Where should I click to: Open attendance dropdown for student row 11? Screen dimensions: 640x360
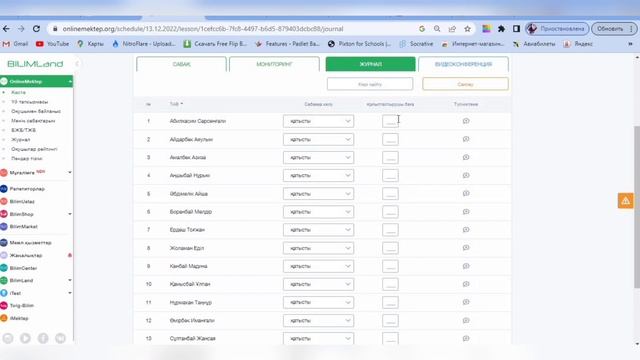pos(318,302)
